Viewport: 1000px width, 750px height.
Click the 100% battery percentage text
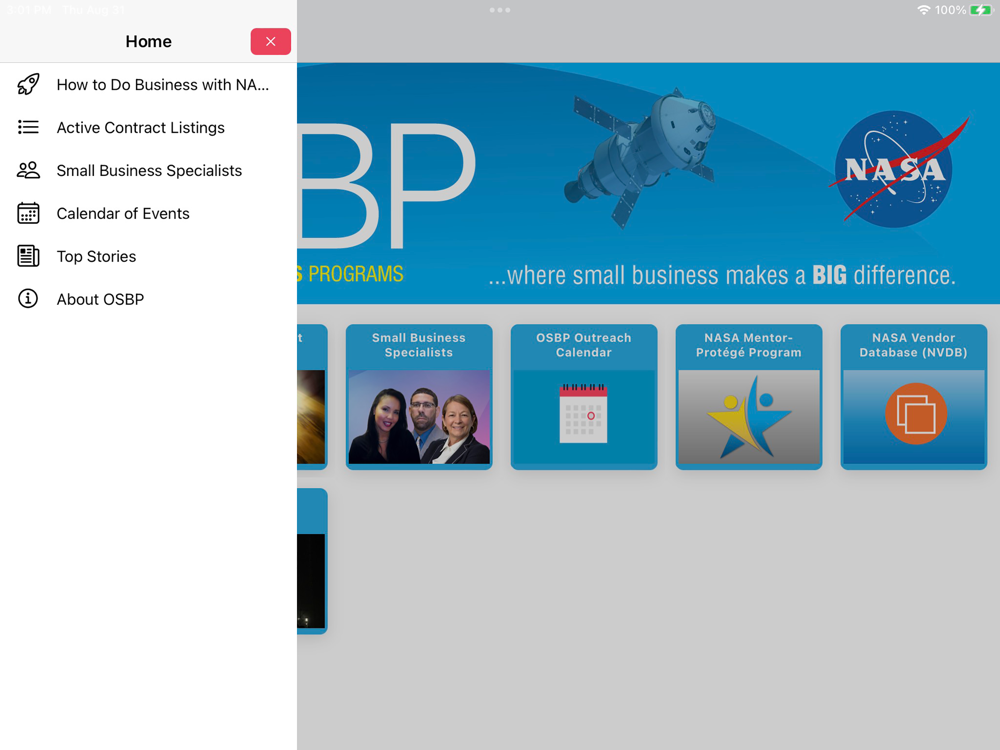pos(950,10)
